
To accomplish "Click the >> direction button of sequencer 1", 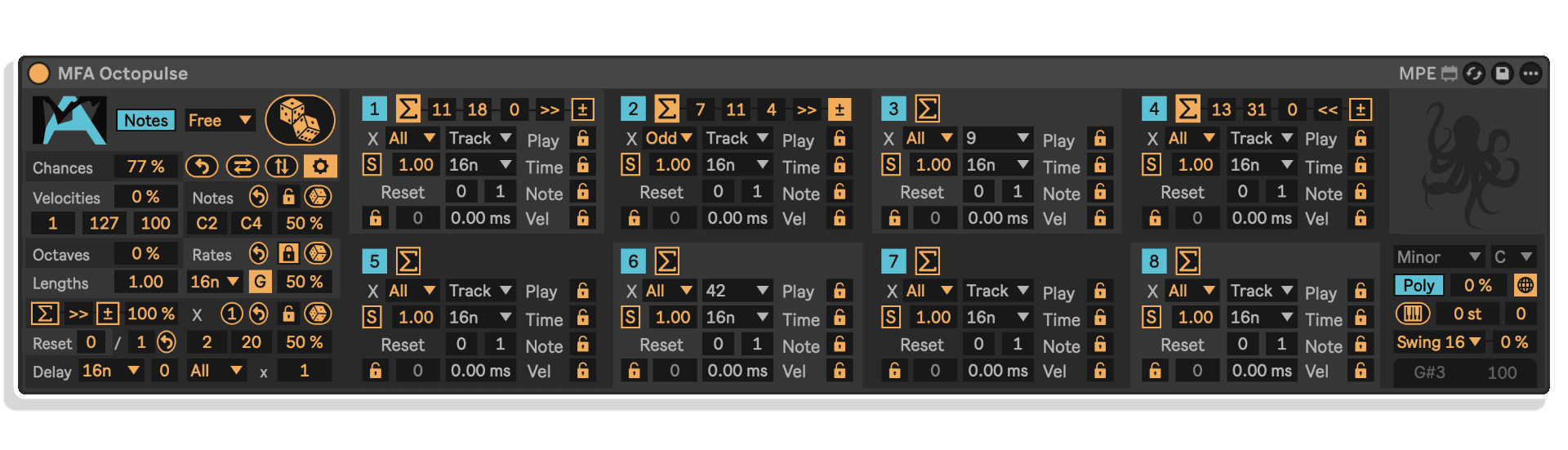I will pyautogui.click(x=550, y=109).
